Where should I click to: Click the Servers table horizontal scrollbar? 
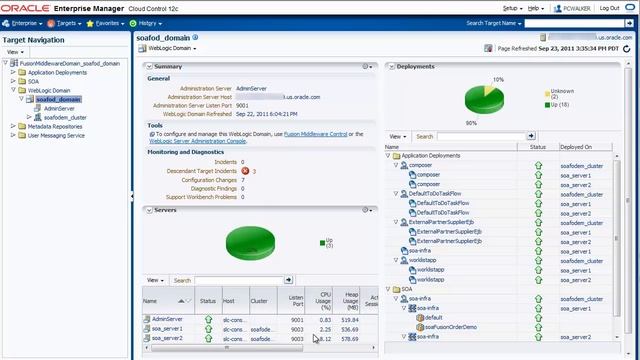(x=227, y=348)
